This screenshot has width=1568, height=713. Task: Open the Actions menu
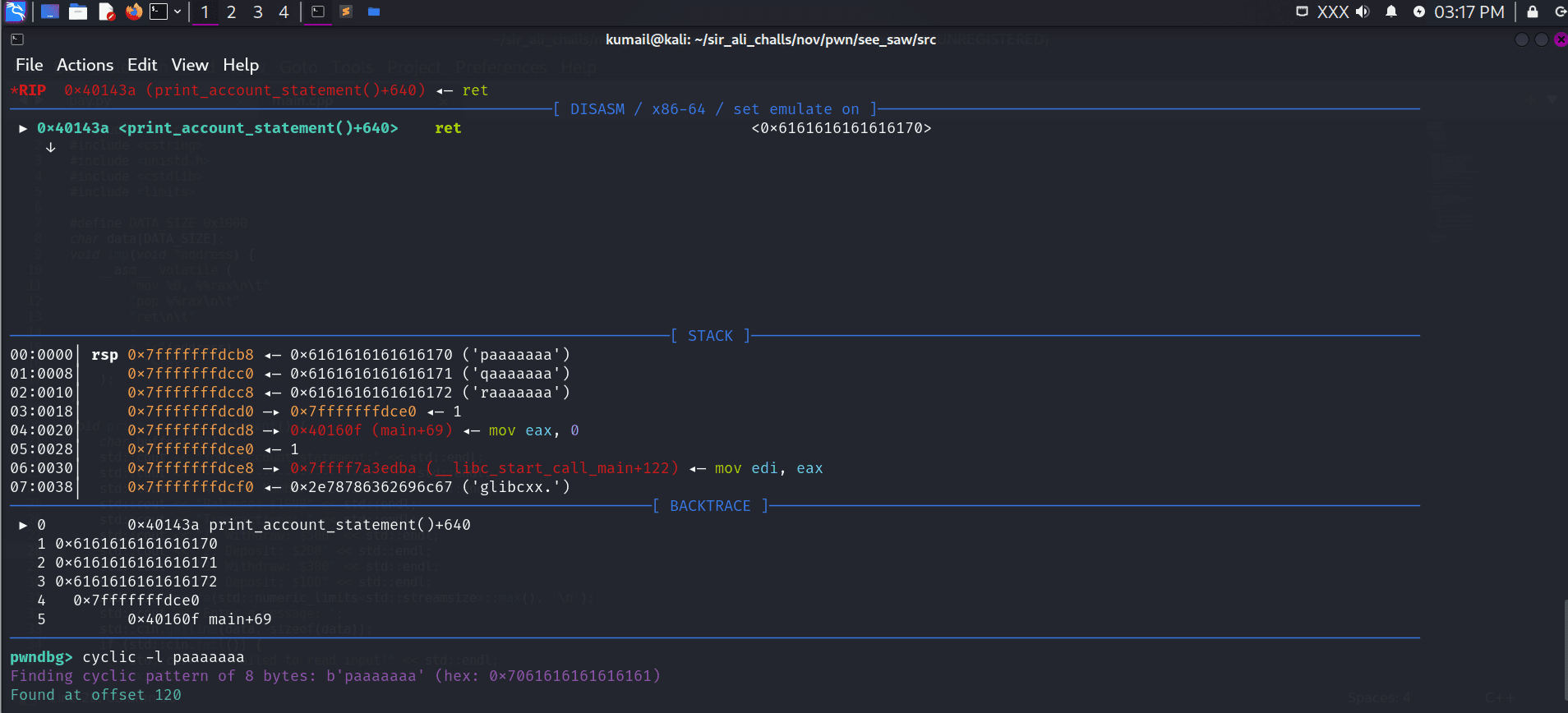pyautogui.click(x=85, y=65)
